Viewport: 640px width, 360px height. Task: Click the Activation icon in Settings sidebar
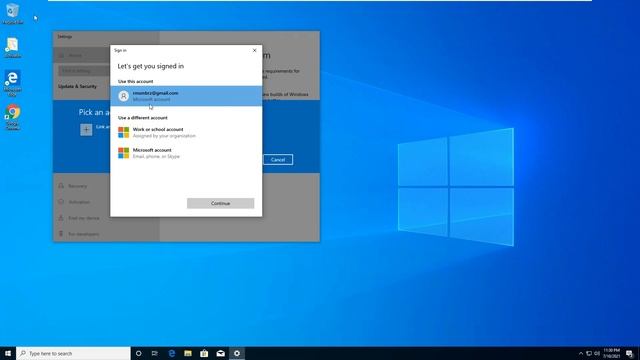61,202
